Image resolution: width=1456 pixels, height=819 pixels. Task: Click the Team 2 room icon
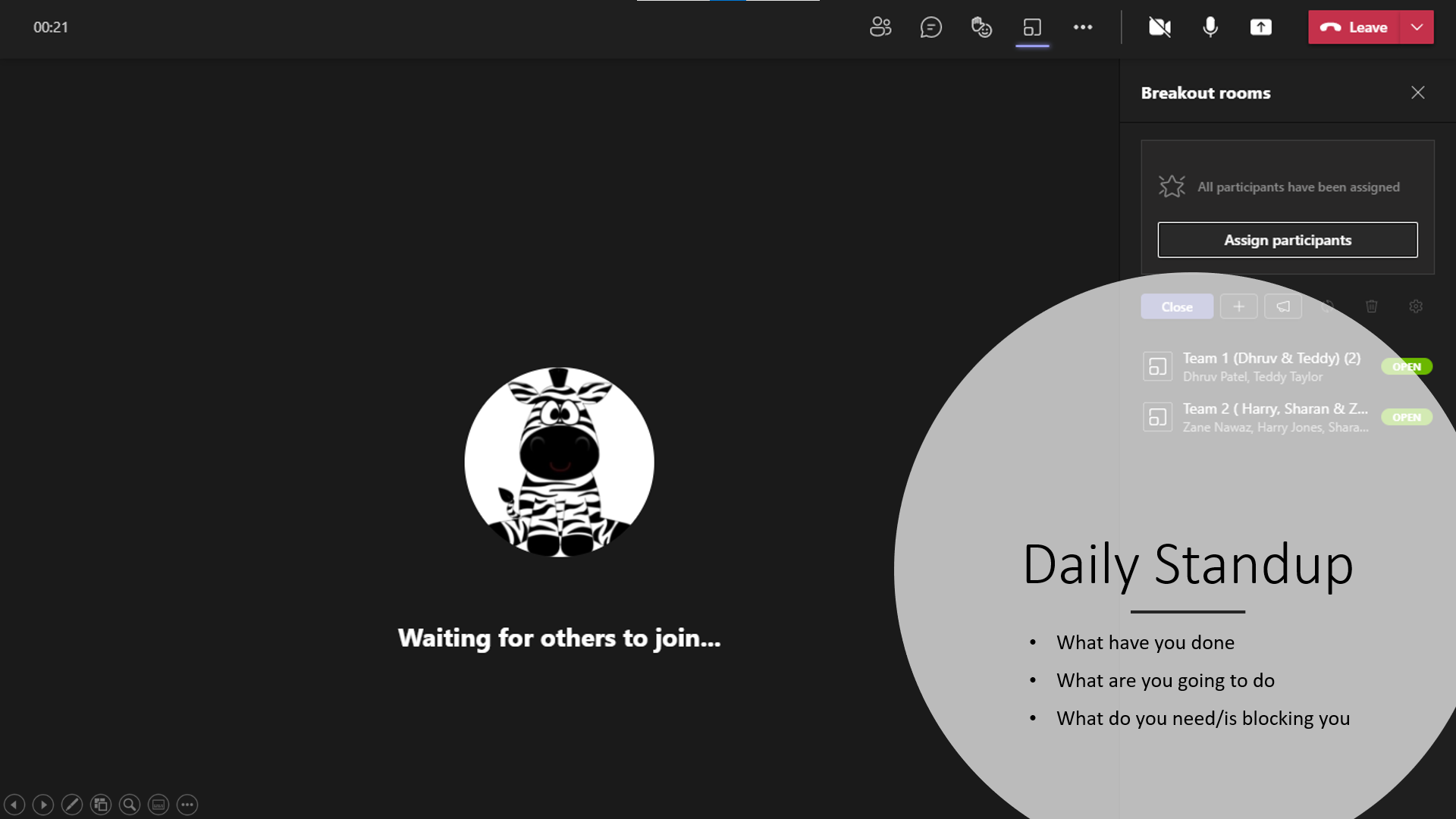point(1157,417)
